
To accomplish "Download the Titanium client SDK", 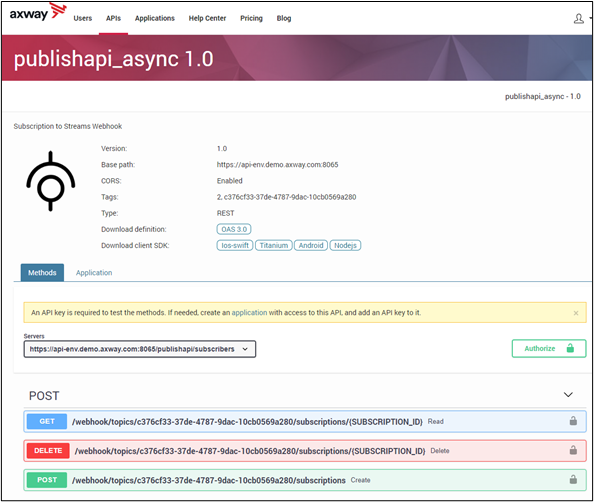I will coord(274,246).
